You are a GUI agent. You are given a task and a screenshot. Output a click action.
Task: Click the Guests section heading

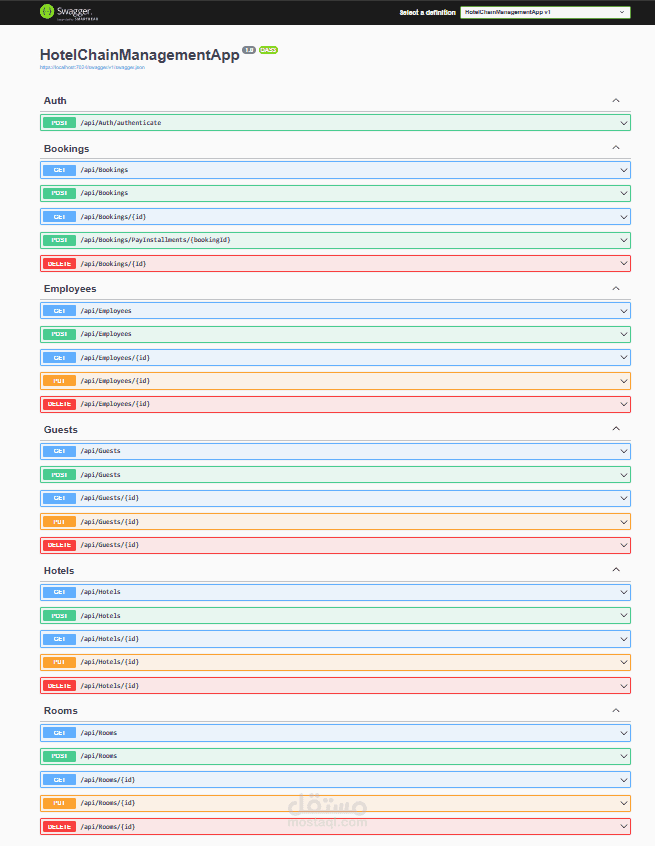click(60, 429)
